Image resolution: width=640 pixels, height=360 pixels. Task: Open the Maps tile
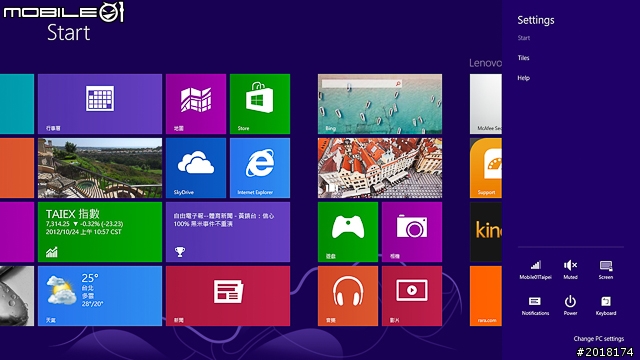(x=196, y=104)
